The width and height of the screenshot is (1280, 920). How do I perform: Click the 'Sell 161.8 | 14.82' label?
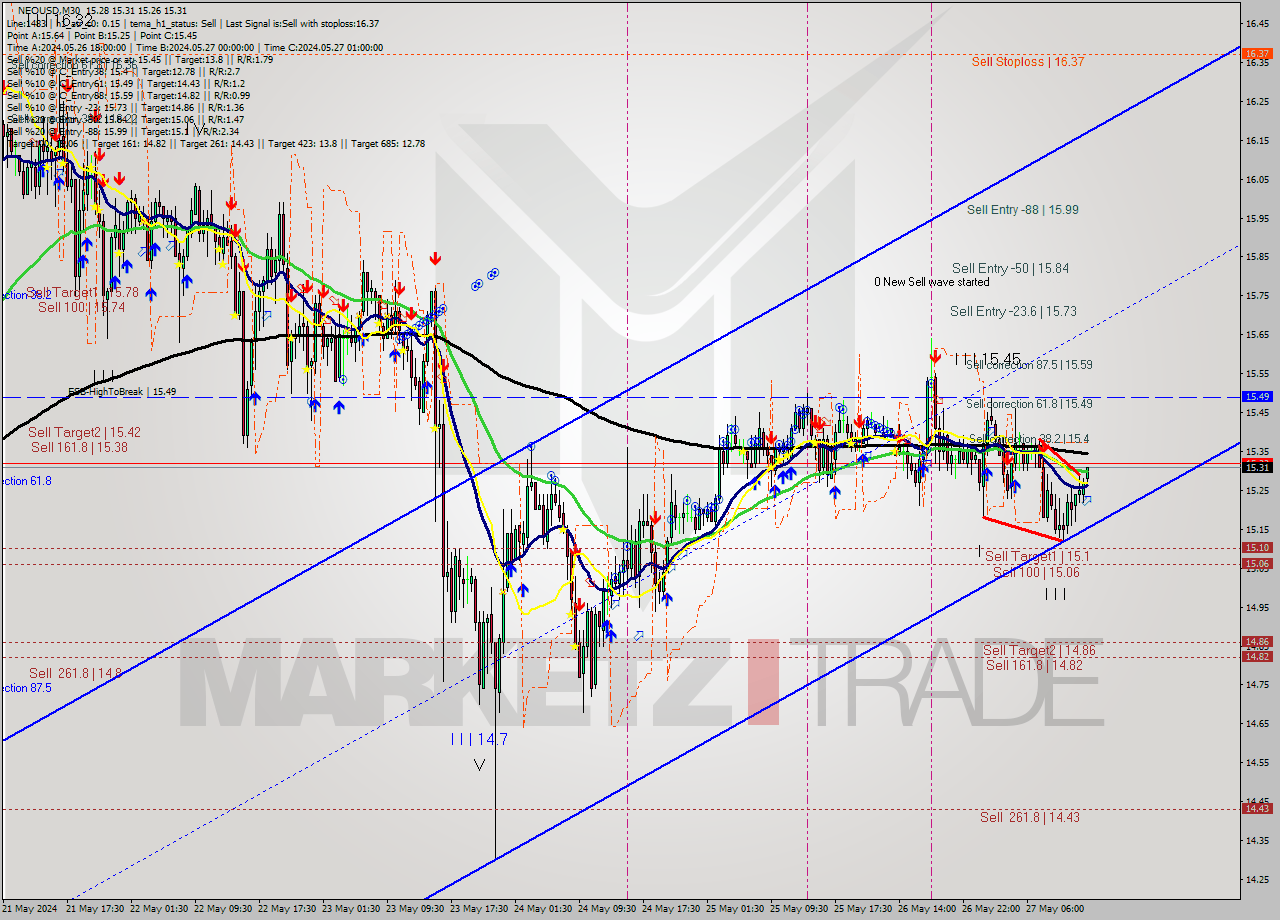1034,665
